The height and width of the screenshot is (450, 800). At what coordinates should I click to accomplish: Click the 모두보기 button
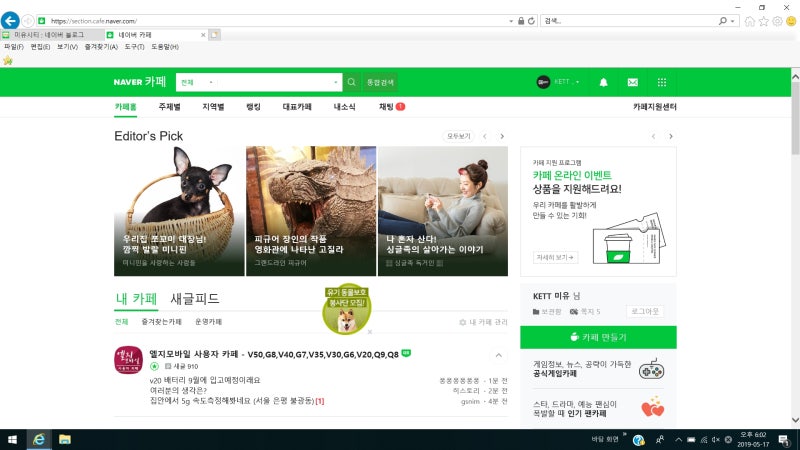458,136
